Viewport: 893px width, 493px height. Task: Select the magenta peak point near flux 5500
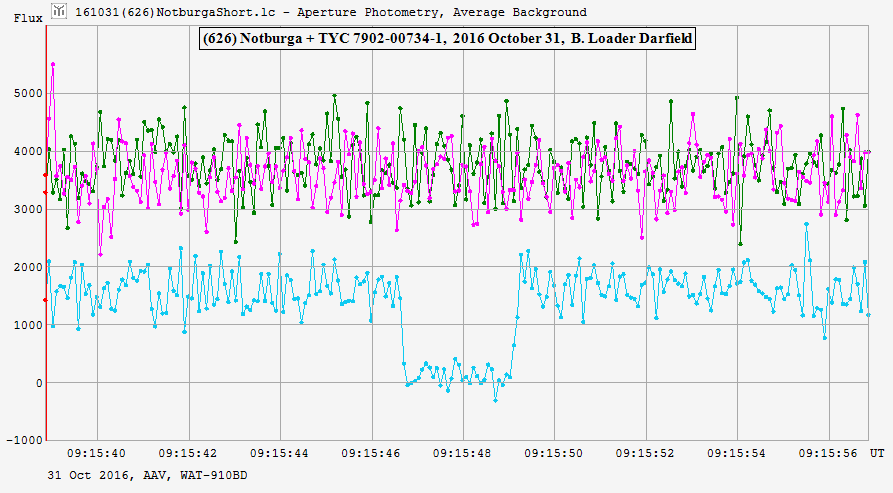point(53,64)
